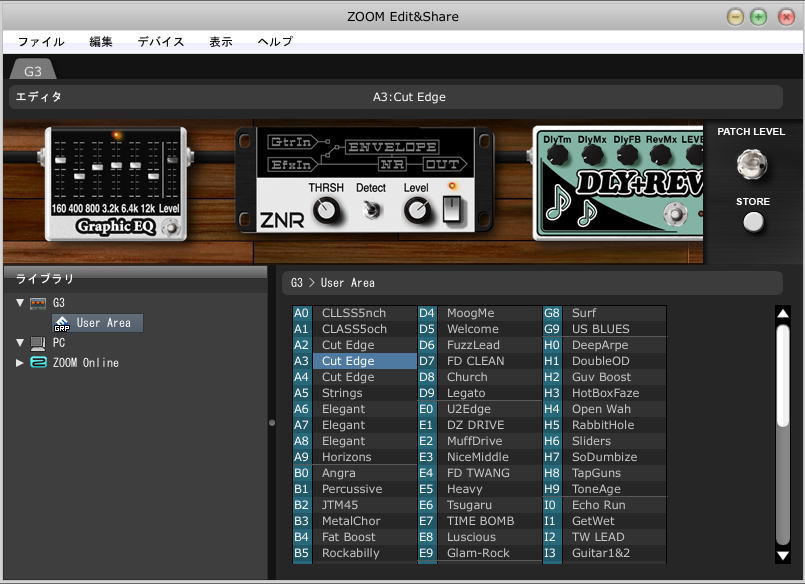Image resolution: width=805 pixels, height=584 pixels.
Task: Select patch D4 MoogMe
Action: (x=480, y=313)
